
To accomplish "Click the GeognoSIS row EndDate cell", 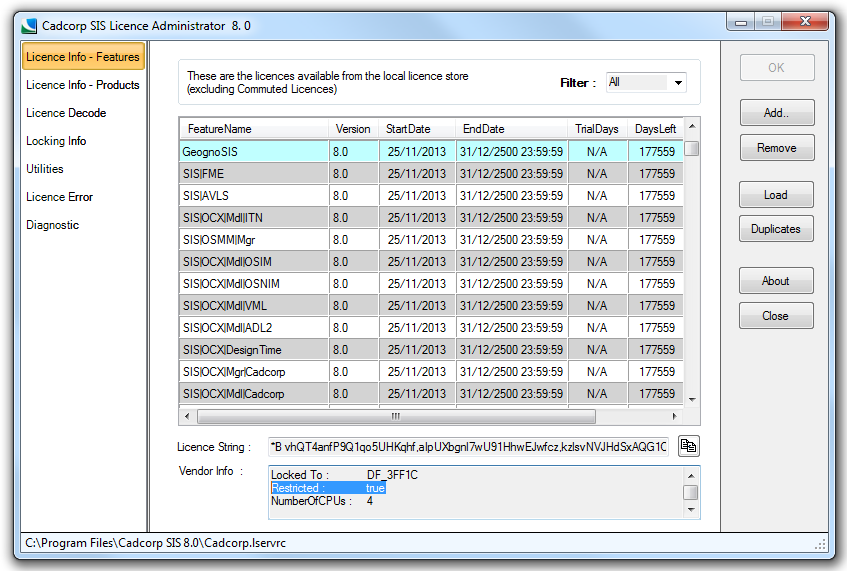I will 512,152.
